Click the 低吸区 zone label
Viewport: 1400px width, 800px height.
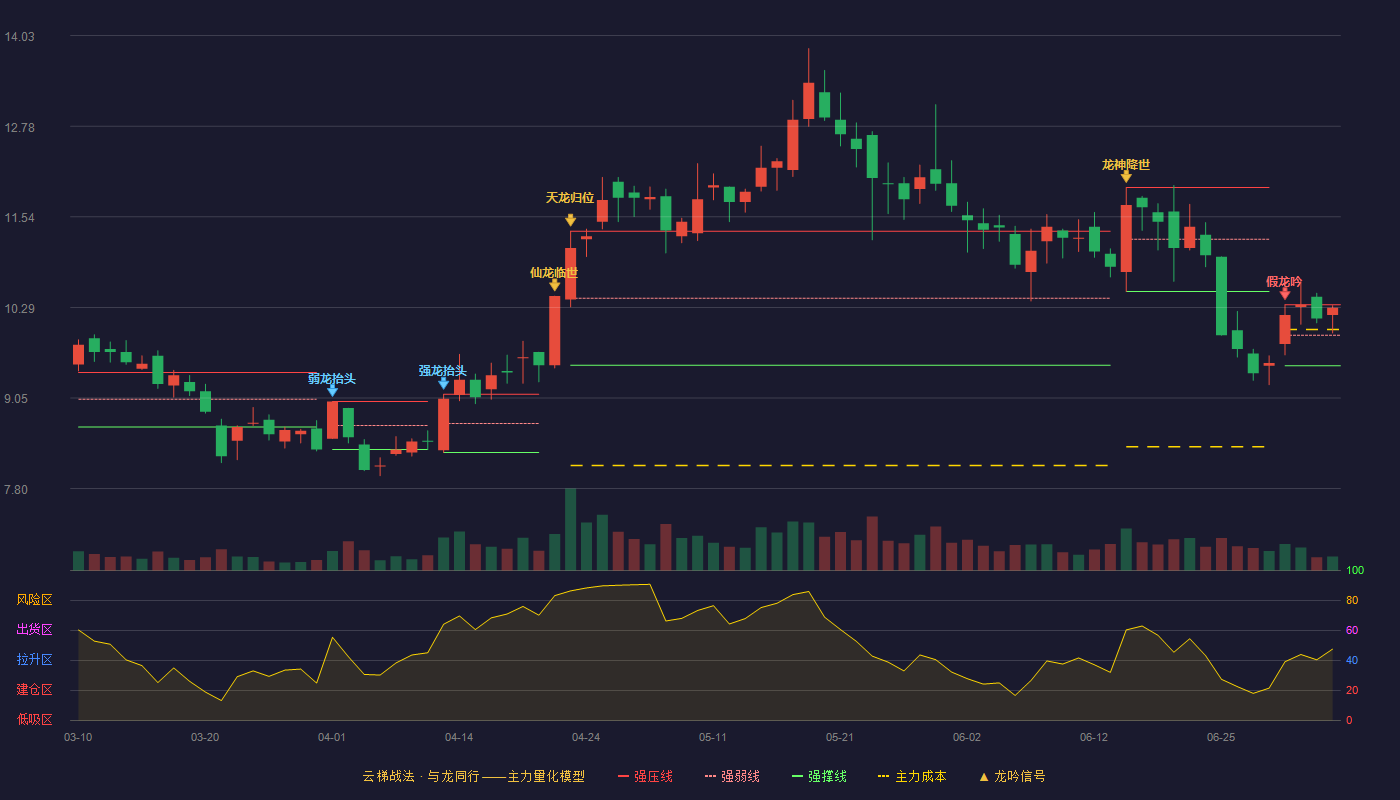point(34,720)
